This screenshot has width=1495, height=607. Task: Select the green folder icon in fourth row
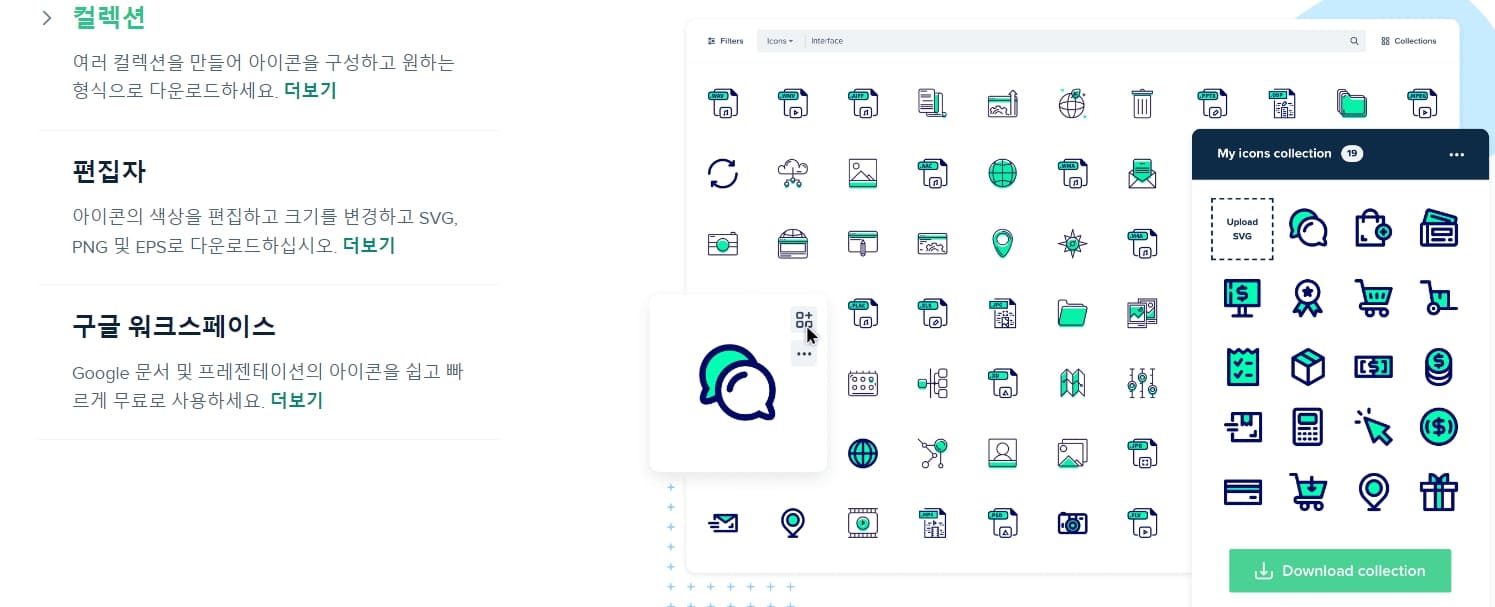(x=1072, y=313)
